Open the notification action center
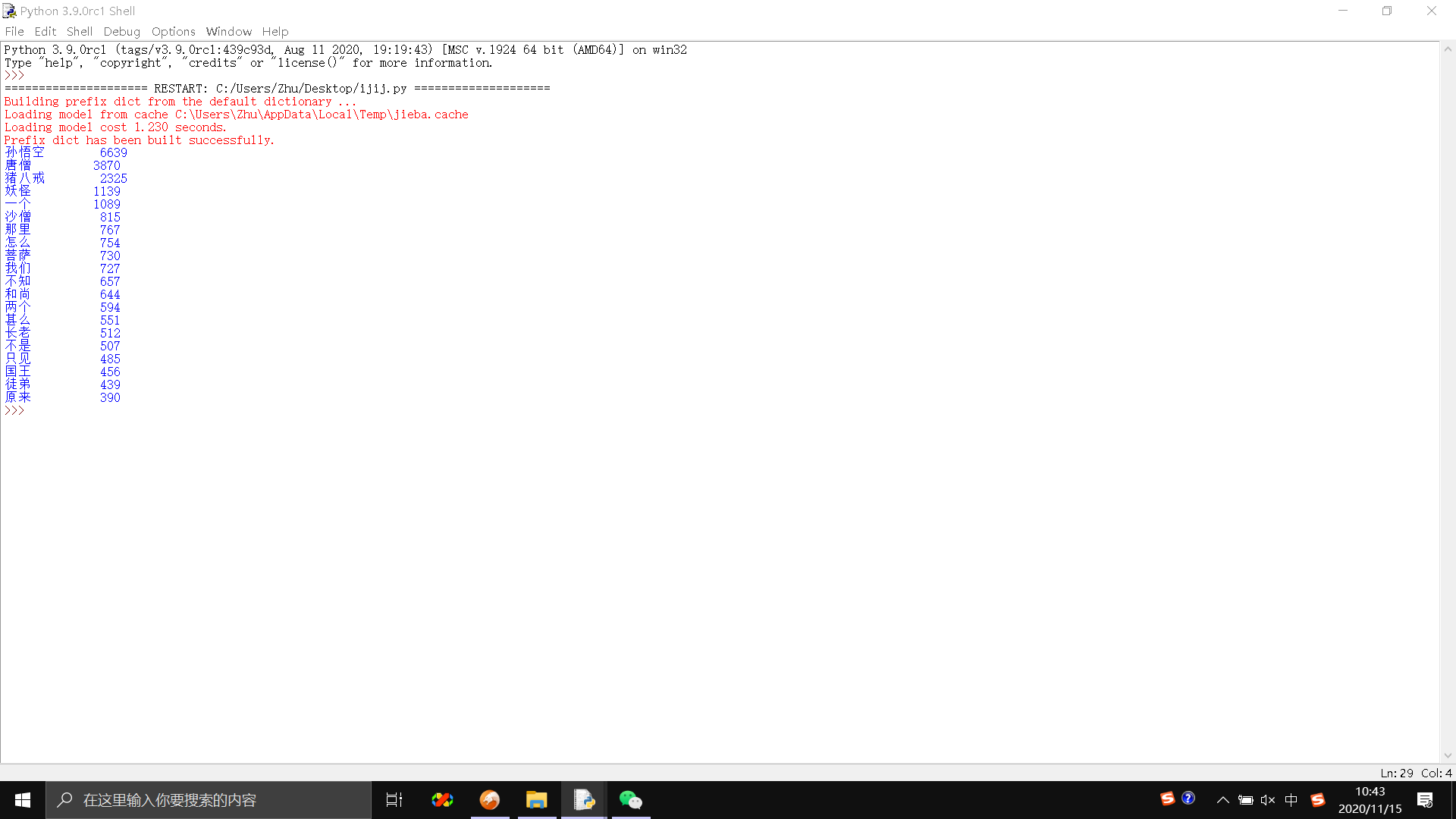 [x=1425, y=800]
